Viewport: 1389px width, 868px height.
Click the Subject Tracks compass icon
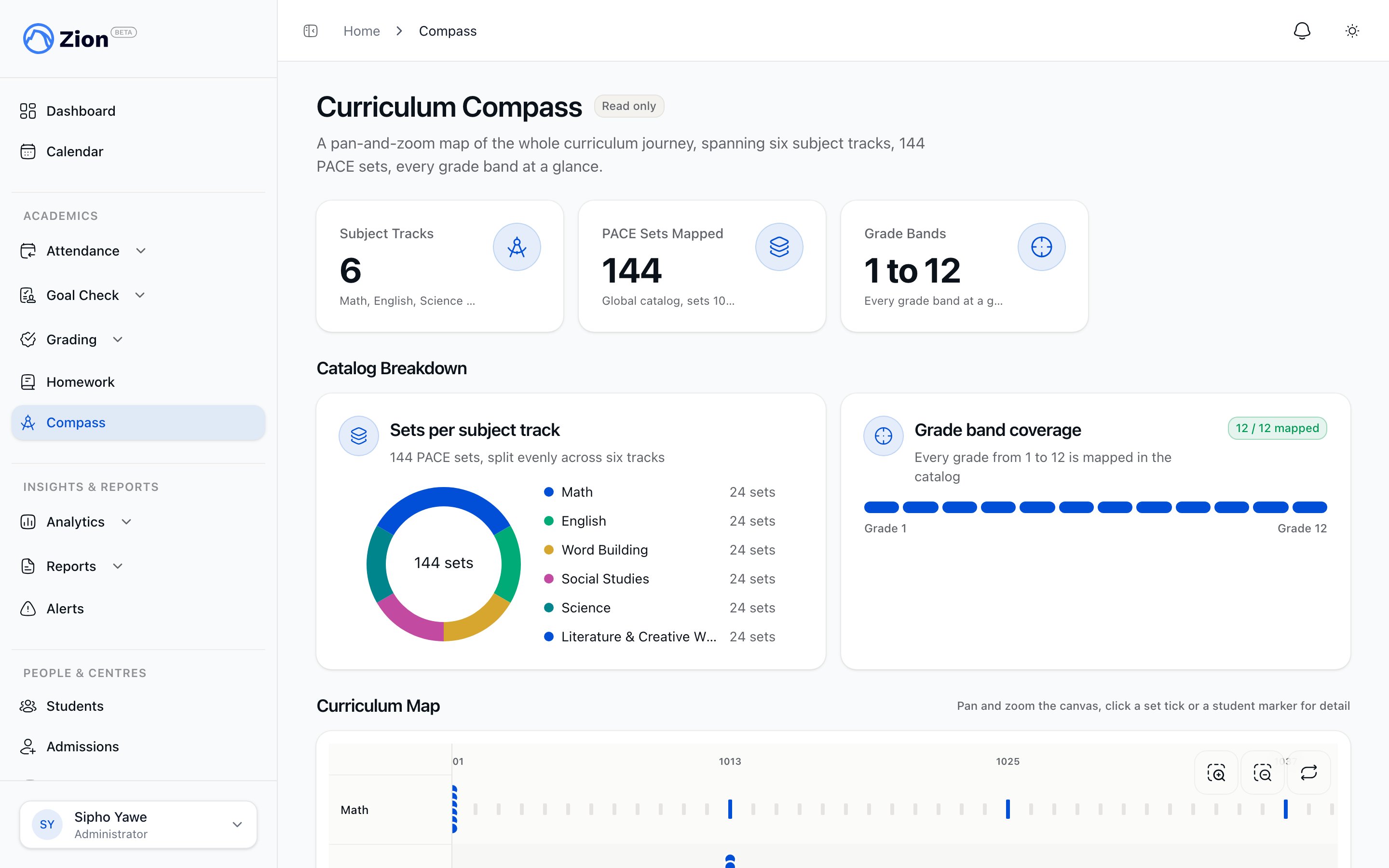(517, 247)
